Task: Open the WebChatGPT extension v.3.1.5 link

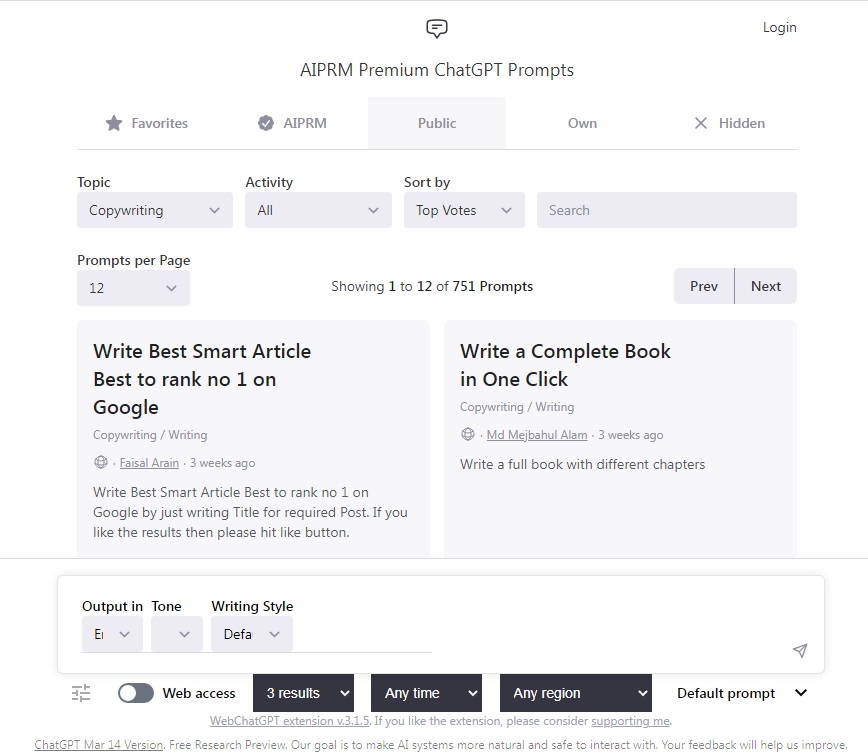Action: pyautogui.click(x=290, y=721)
